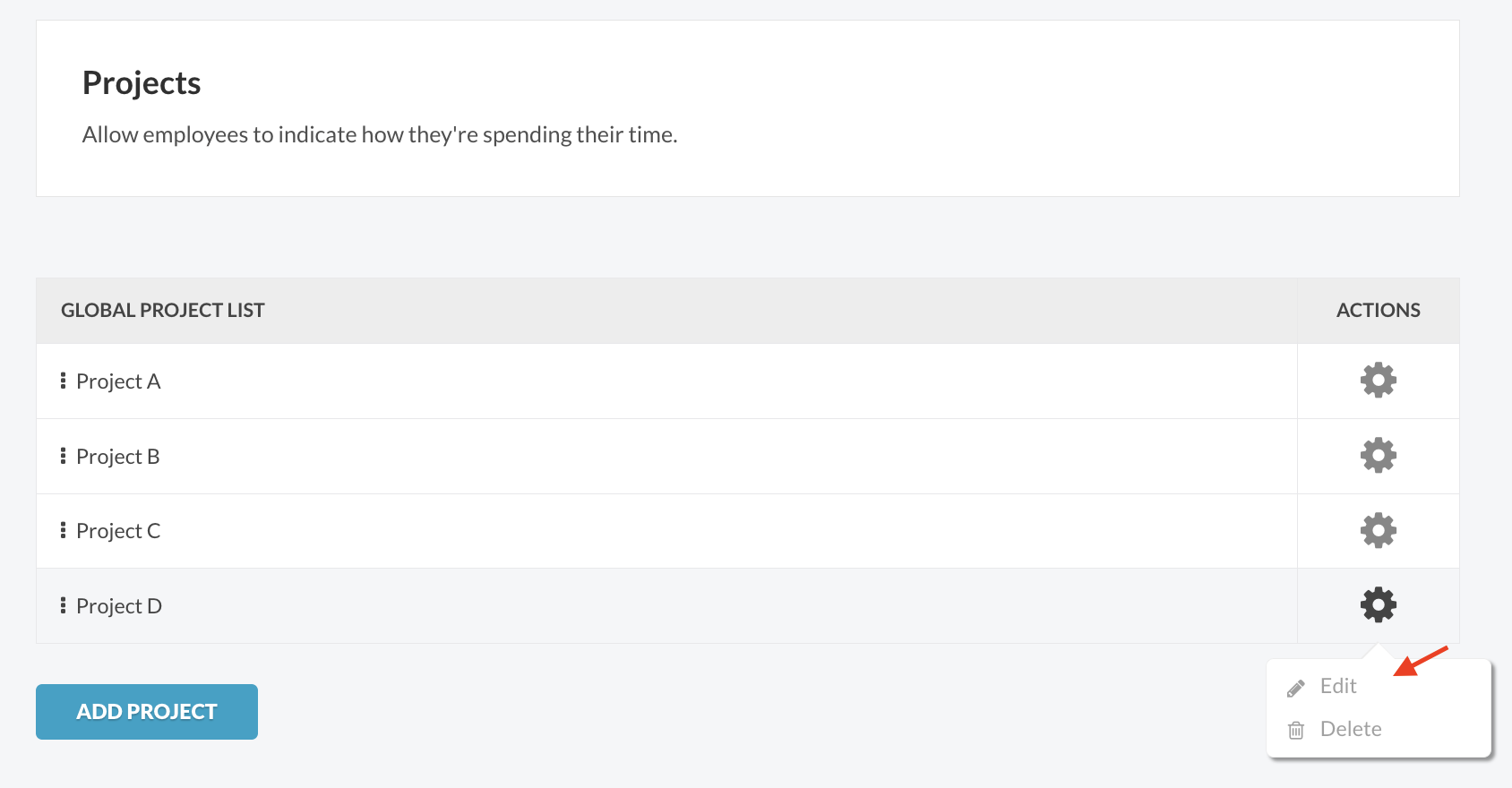1512x788 pixels.
Task: Select the Project C row name
Action: pyautogui.click(x=118, y=531)
